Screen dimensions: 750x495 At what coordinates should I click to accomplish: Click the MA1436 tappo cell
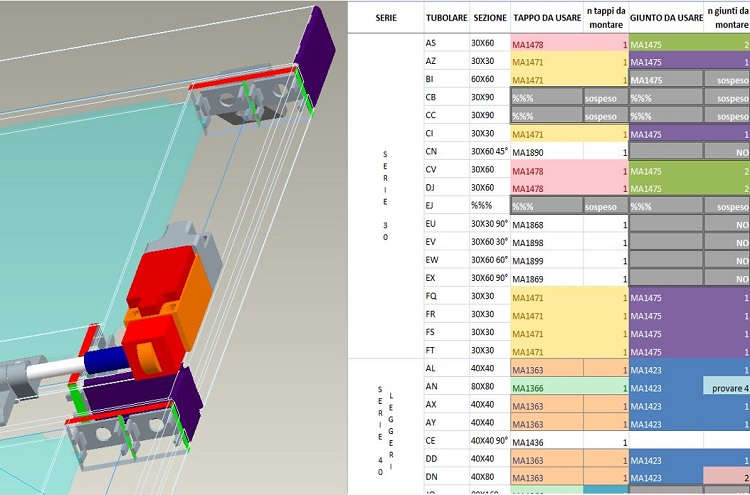tap(547, 441)
